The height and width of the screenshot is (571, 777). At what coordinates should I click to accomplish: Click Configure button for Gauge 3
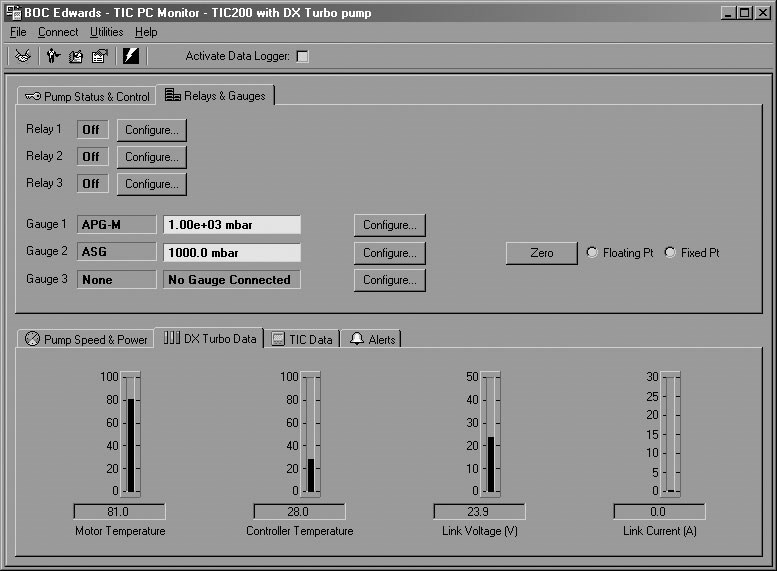(389, 280)
